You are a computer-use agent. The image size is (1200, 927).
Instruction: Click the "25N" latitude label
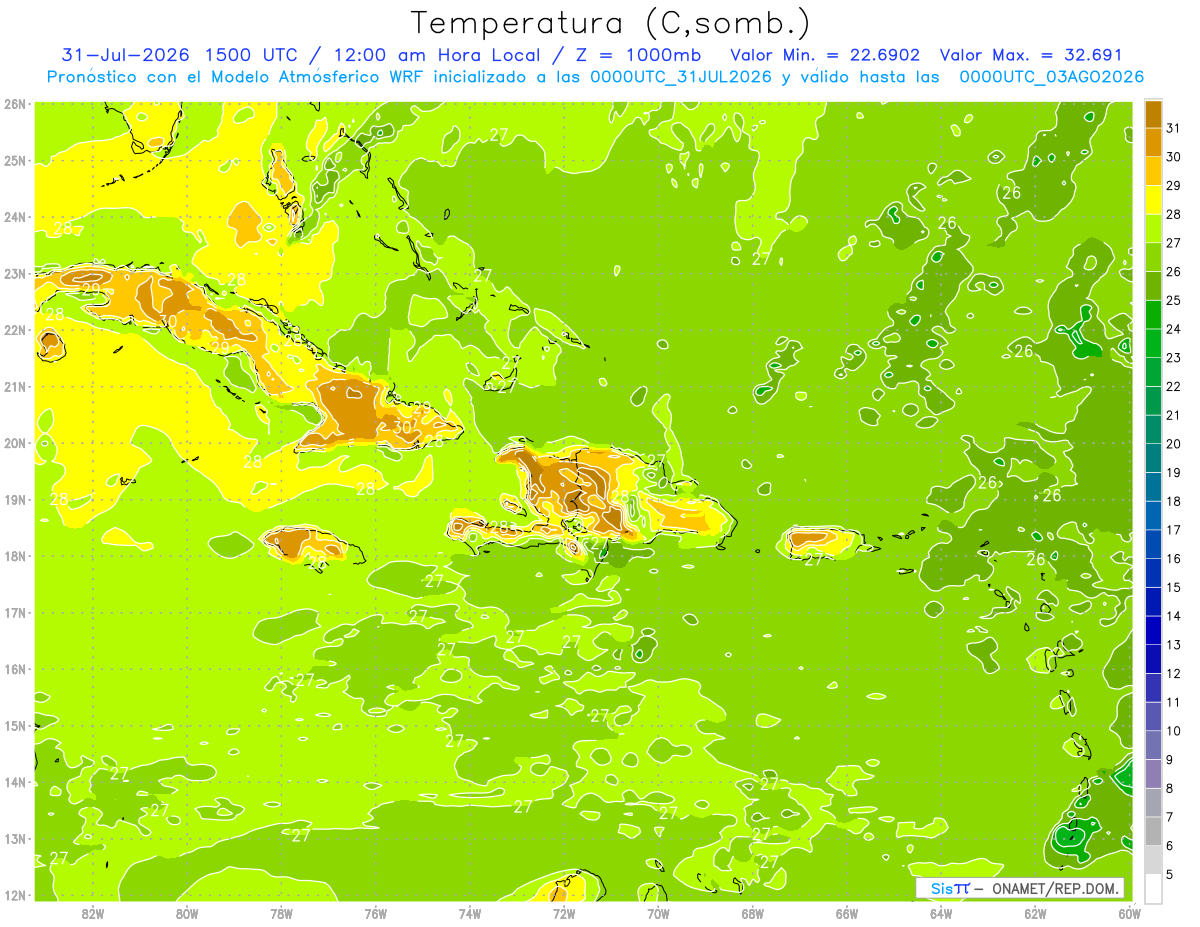point(15,161)
